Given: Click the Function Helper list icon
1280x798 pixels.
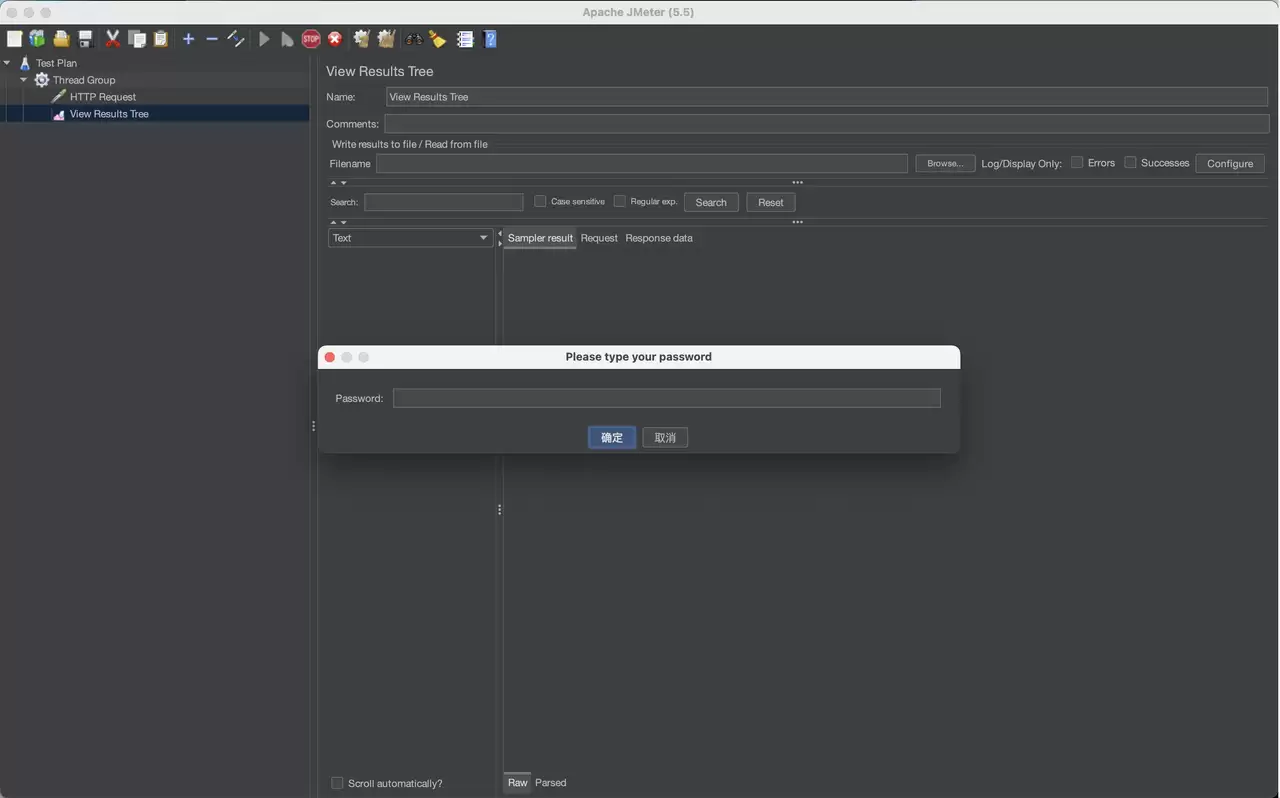Looking at the screenshot, I should pos(465,39).
